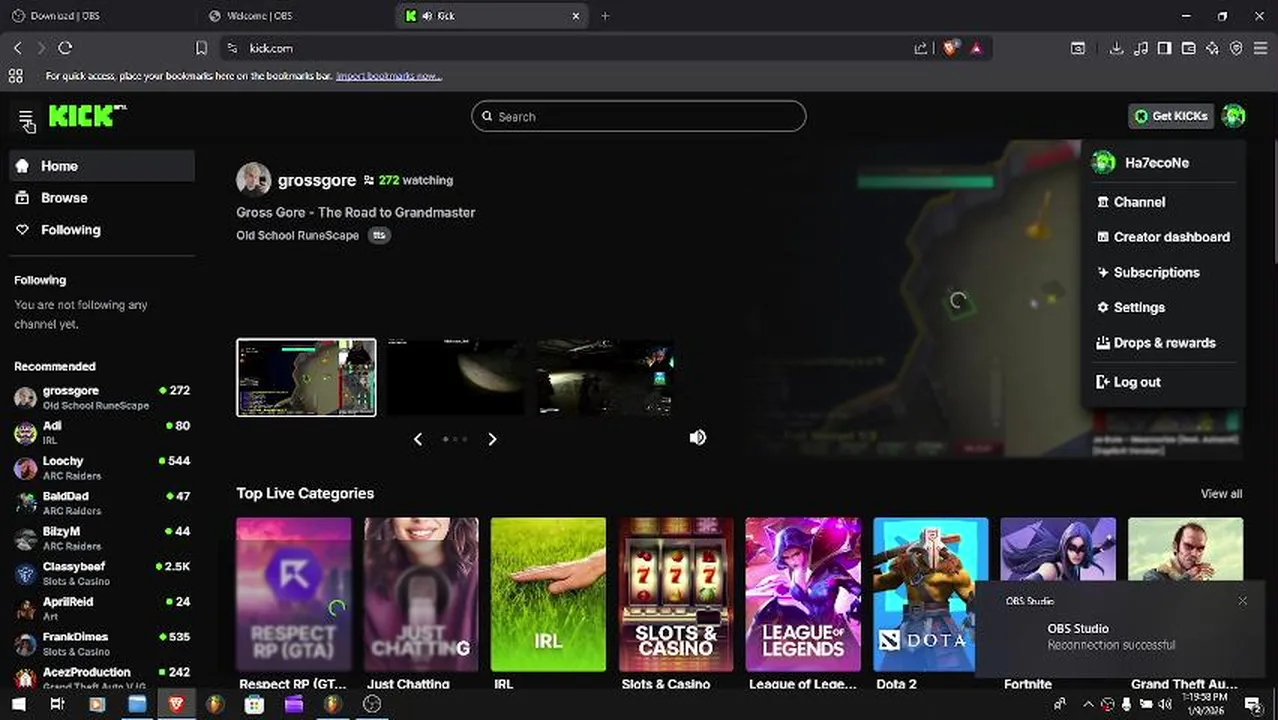Mute the featured stream audio

[x=698, y=437]
